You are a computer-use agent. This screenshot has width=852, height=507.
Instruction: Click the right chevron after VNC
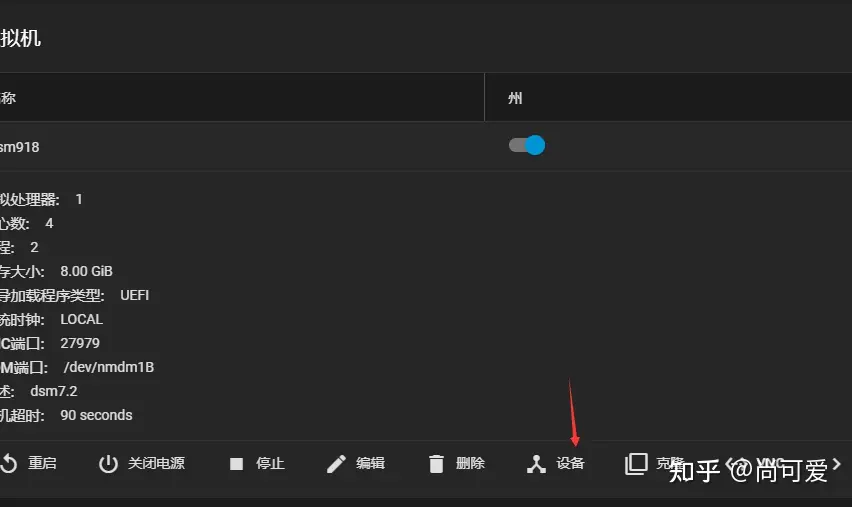[837, 464]
